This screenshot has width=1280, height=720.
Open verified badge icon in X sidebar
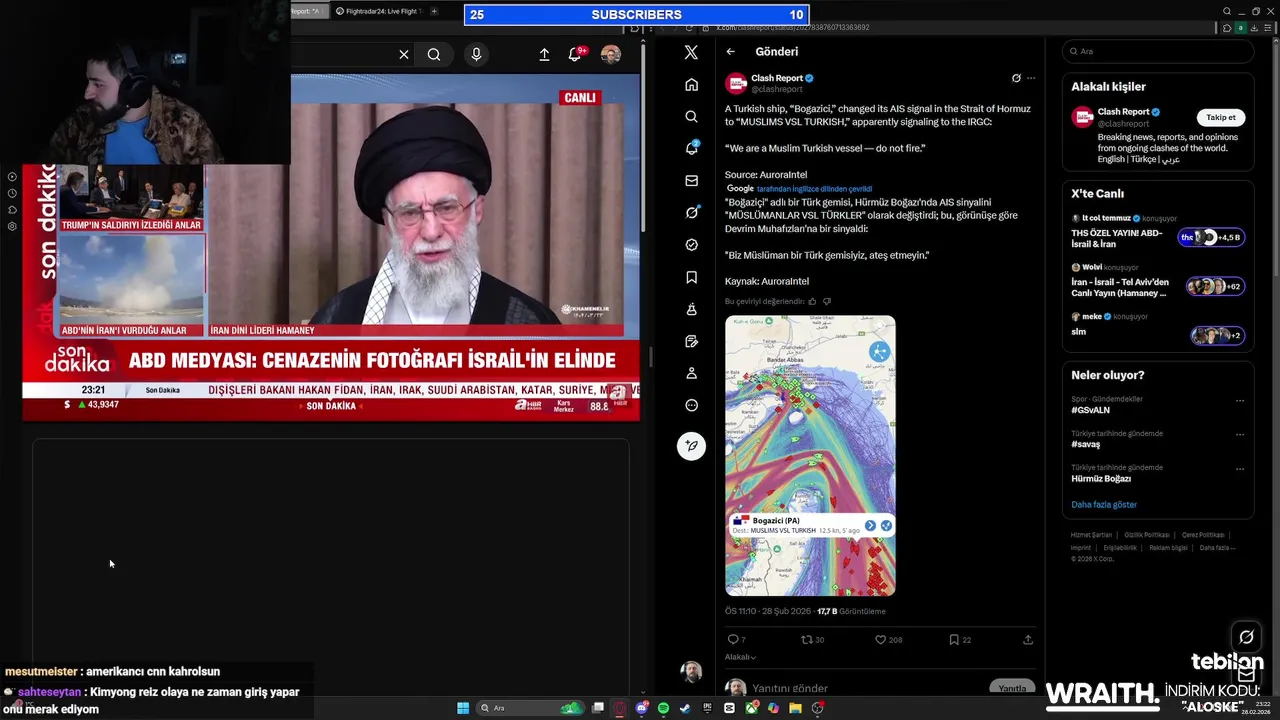click(x=691, y=244)
